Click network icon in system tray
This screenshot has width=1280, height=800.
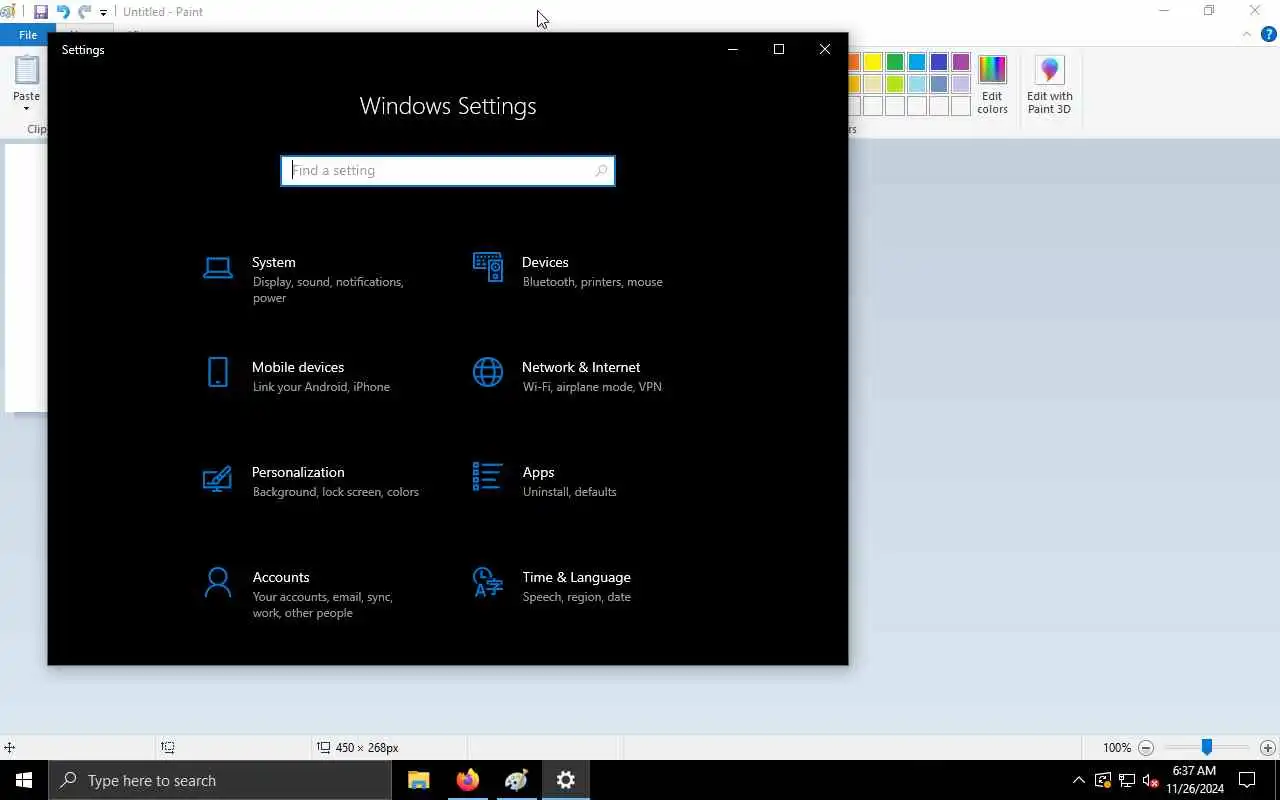click(1127, 780)
